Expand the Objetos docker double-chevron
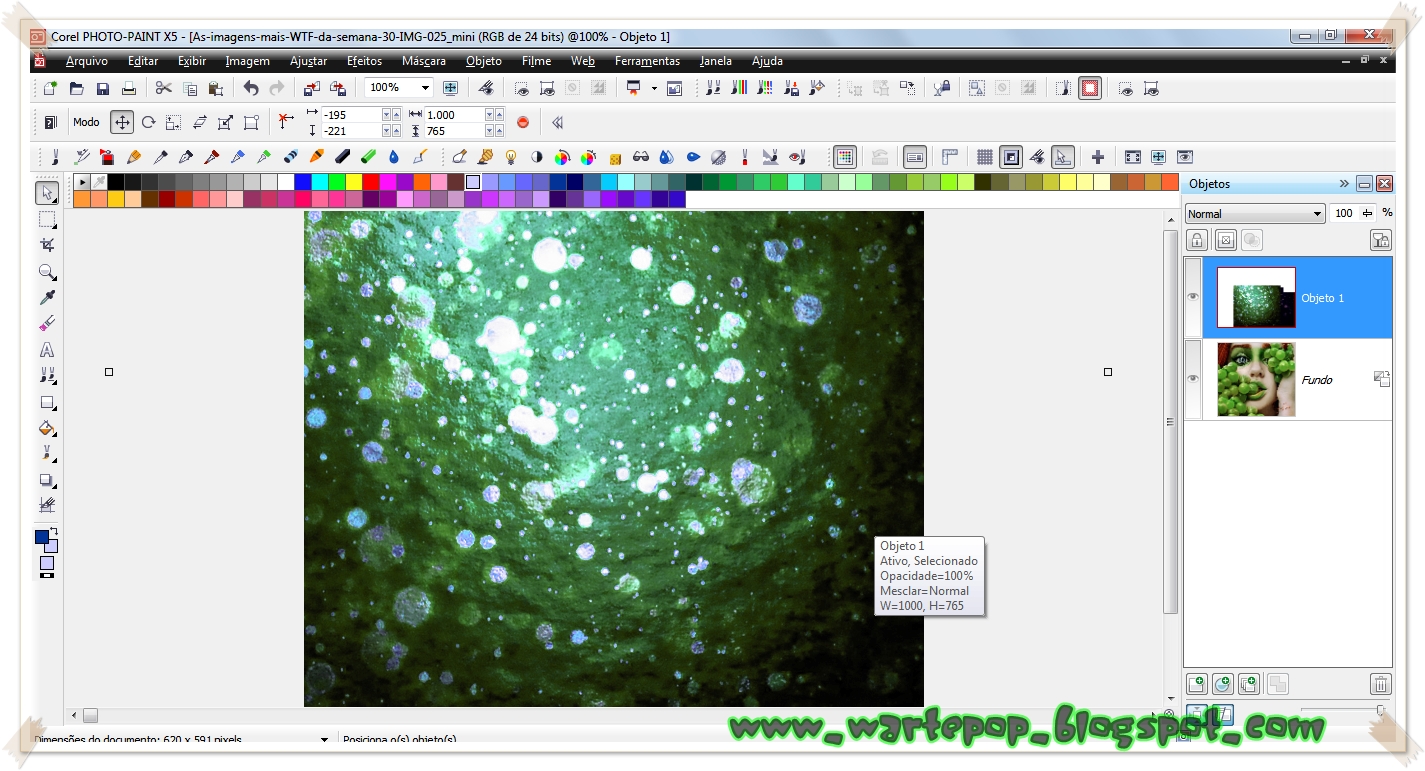The height and width of the screenshot is (771, 1425). point(1344,184)
